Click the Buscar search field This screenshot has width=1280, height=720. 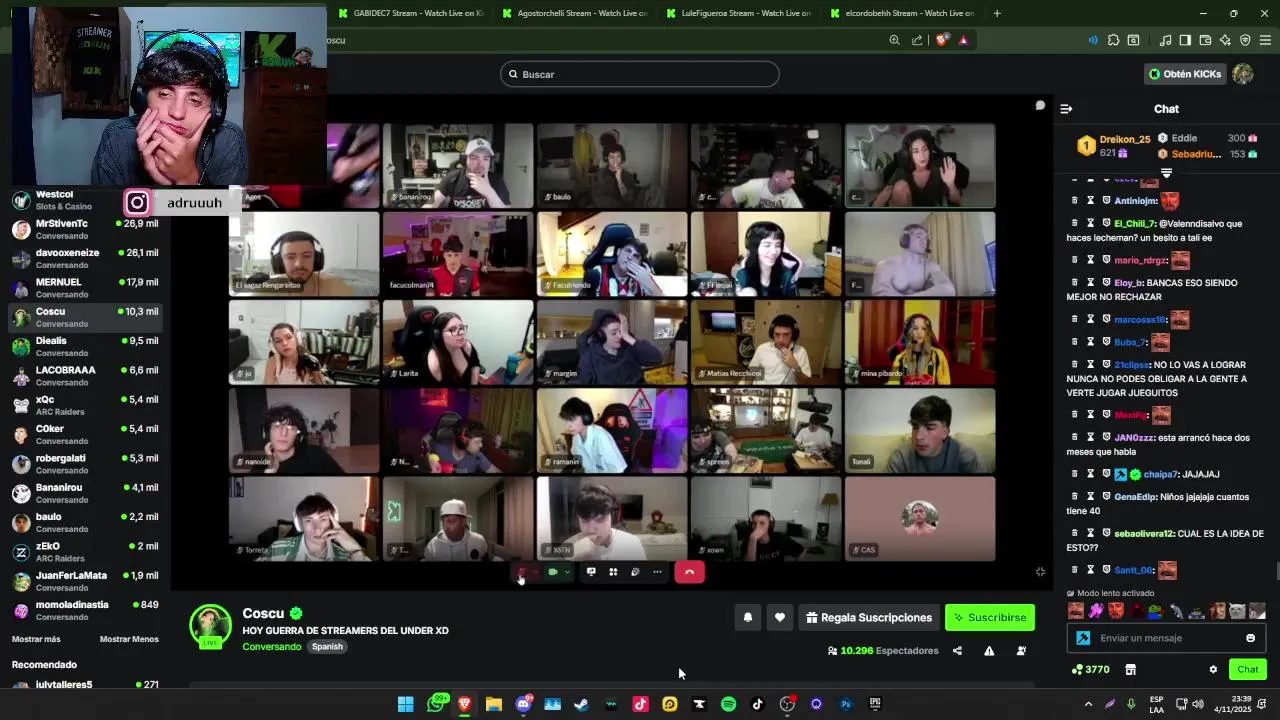pyautogui.click(x=640, y=74)
